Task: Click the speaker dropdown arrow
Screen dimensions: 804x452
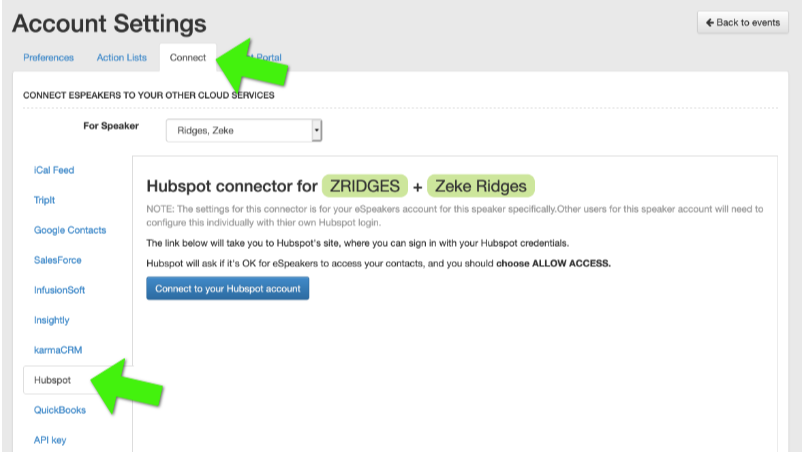Action: click(x=316, y=130)
